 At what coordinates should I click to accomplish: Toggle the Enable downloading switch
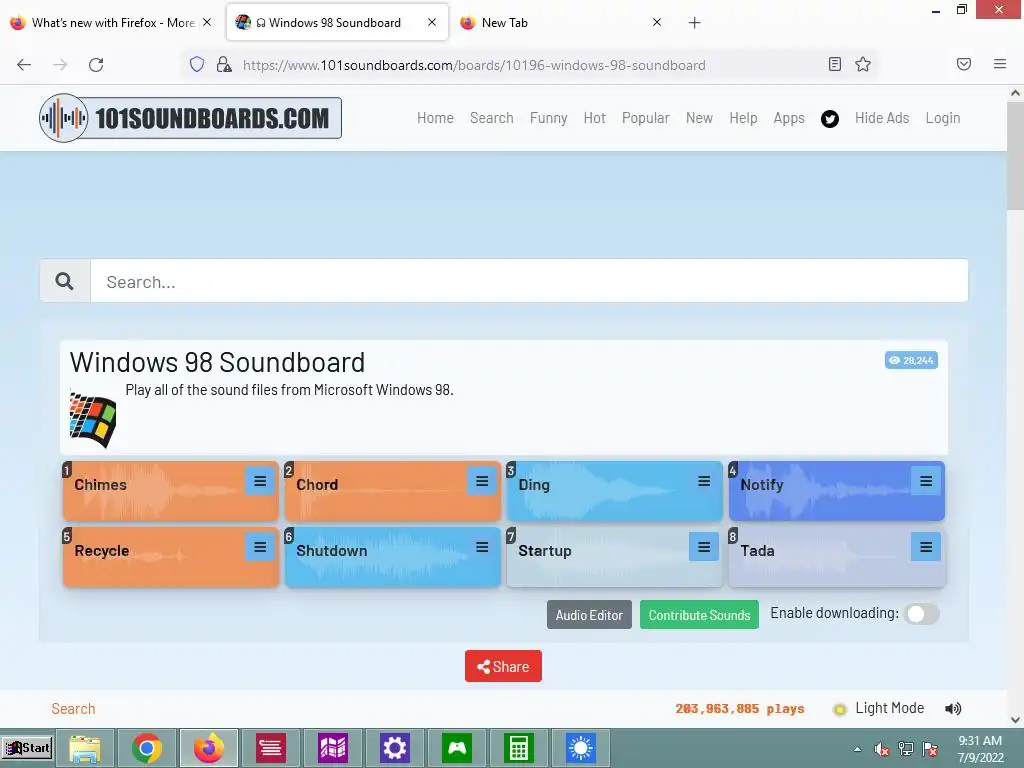[x=921, y=614]
